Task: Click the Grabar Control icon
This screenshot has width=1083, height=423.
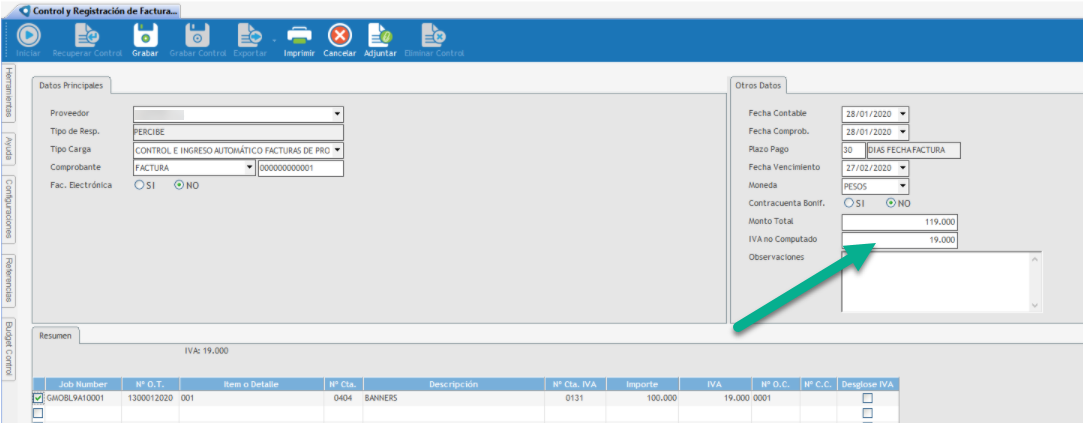Action: (197, 36)
